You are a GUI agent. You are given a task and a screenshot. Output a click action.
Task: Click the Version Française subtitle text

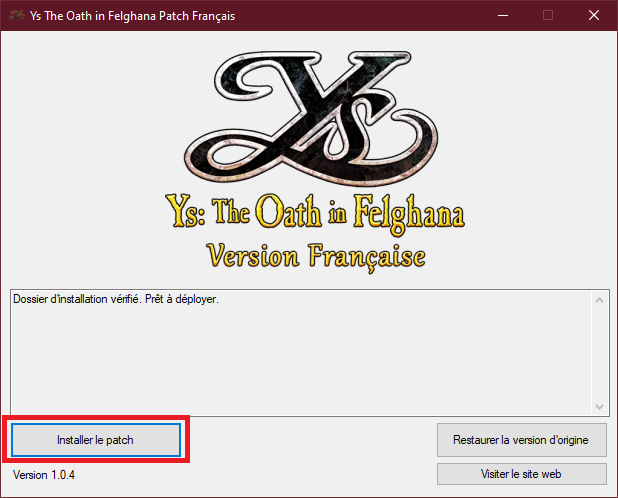coord(315,254)
